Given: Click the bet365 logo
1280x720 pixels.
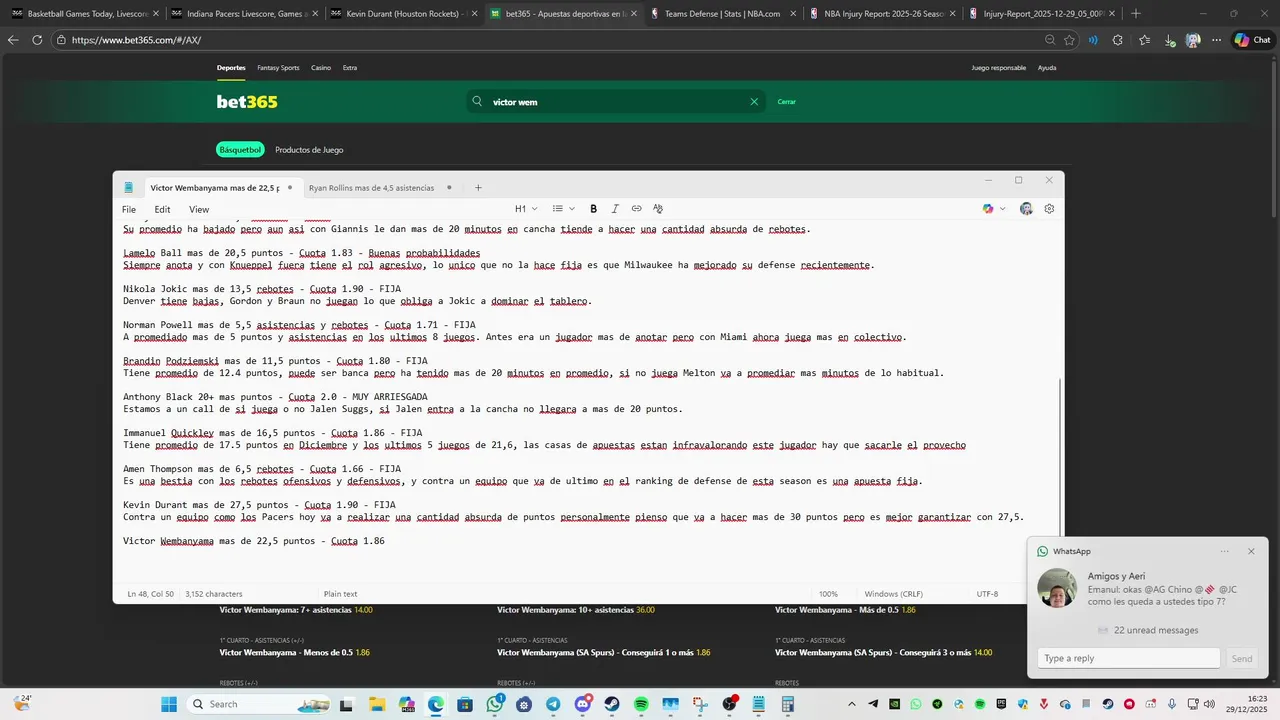Looking at the screenshot, I should [247, 102].
